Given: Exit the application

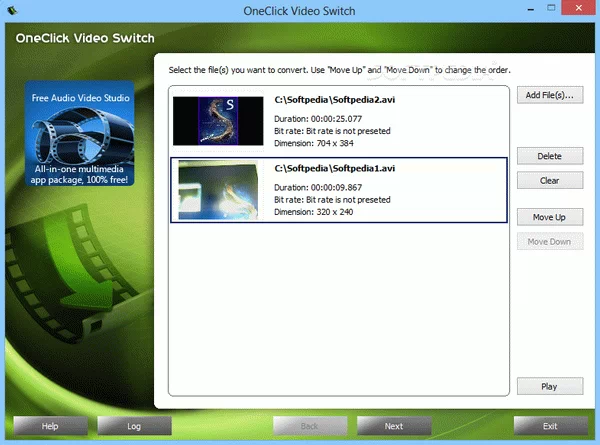Looking at the screenshot, I should tap(551, 426).
